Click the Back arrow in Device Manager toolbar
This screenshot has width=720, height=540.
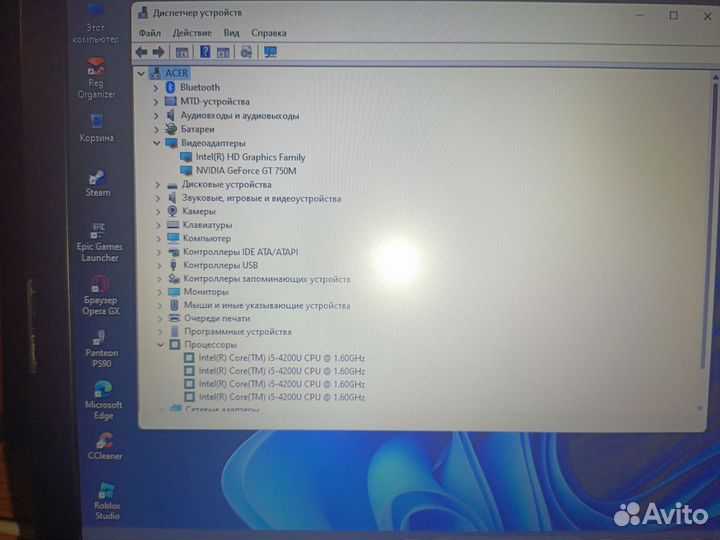[x=141, y=52]
